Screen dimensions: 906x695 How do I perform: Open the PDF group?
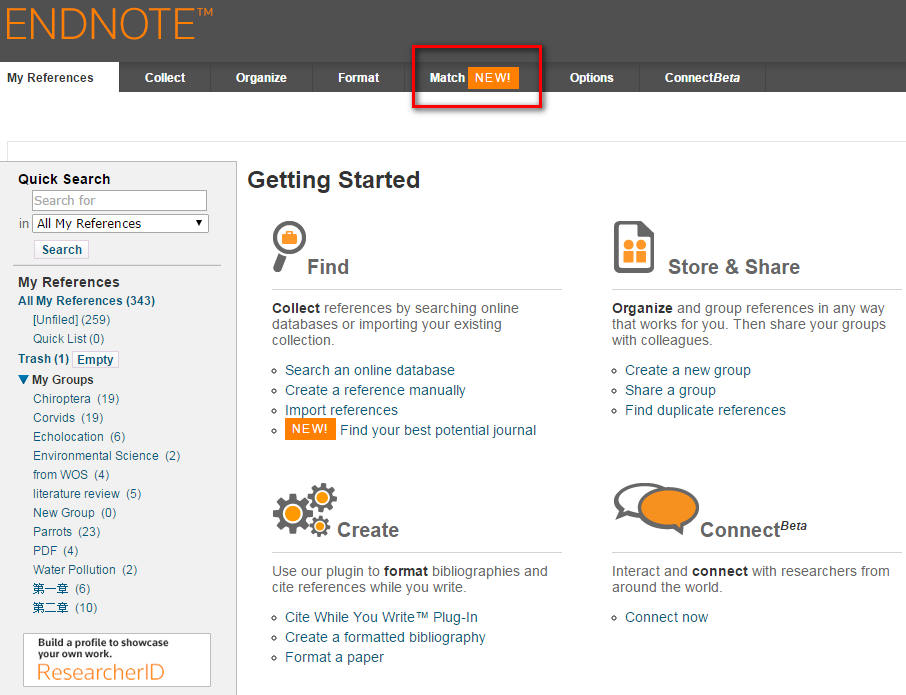tap(55, 551)
